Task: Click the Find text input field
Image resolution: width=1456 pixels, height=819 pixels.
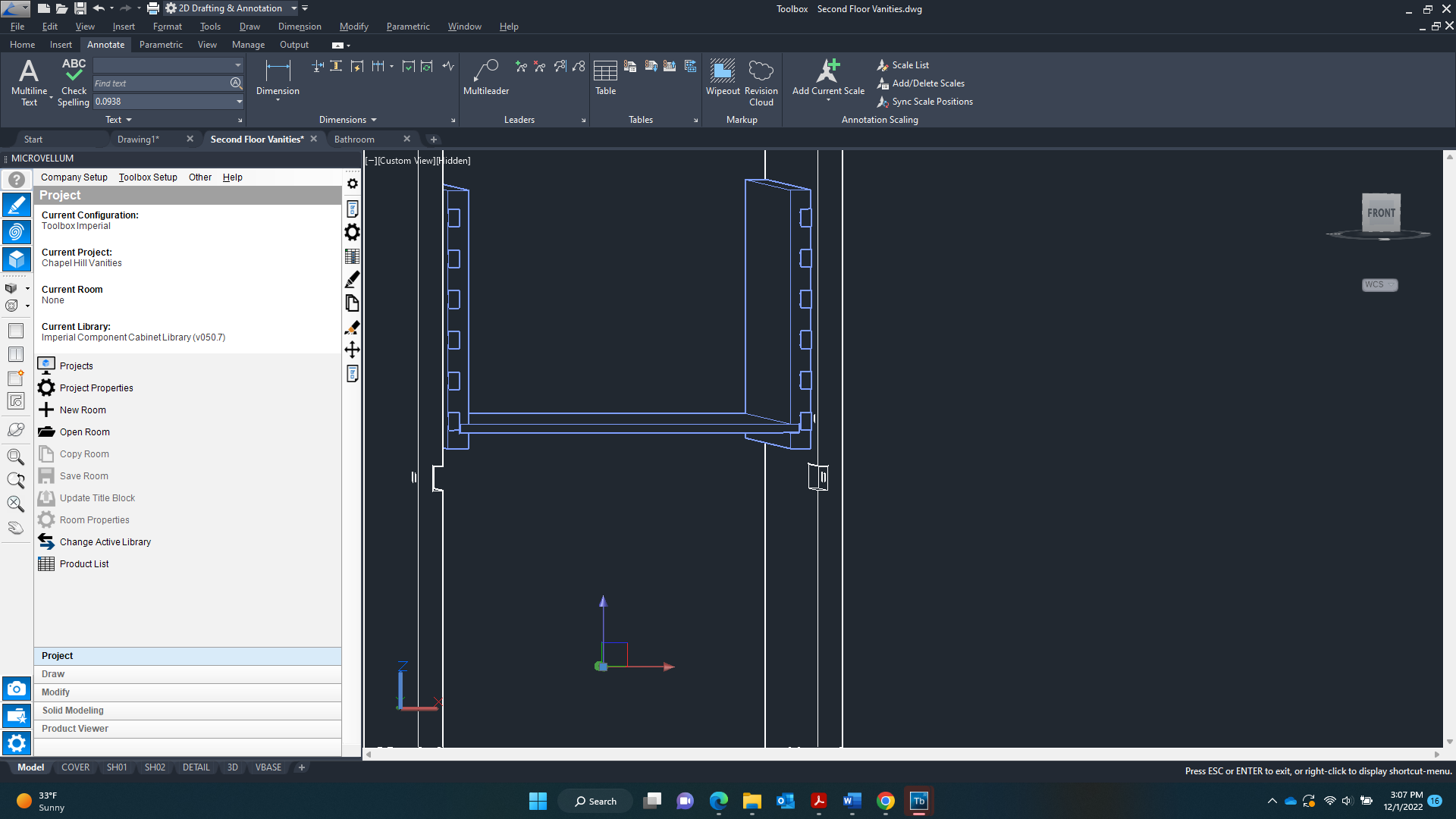Action: pos(161,83)
